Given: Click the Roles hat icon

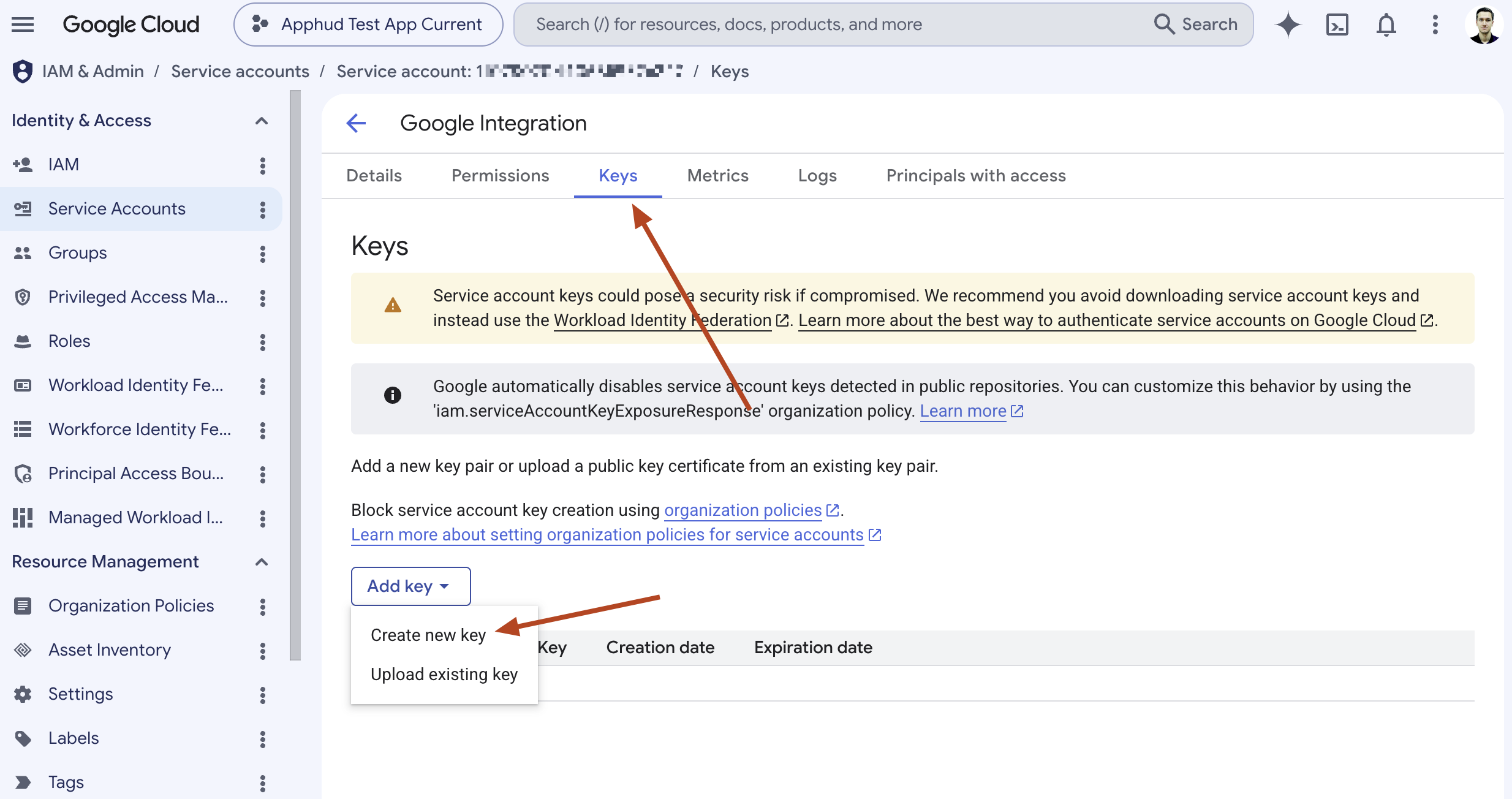Looking at the screenshot, I should [x=23, y=341].
